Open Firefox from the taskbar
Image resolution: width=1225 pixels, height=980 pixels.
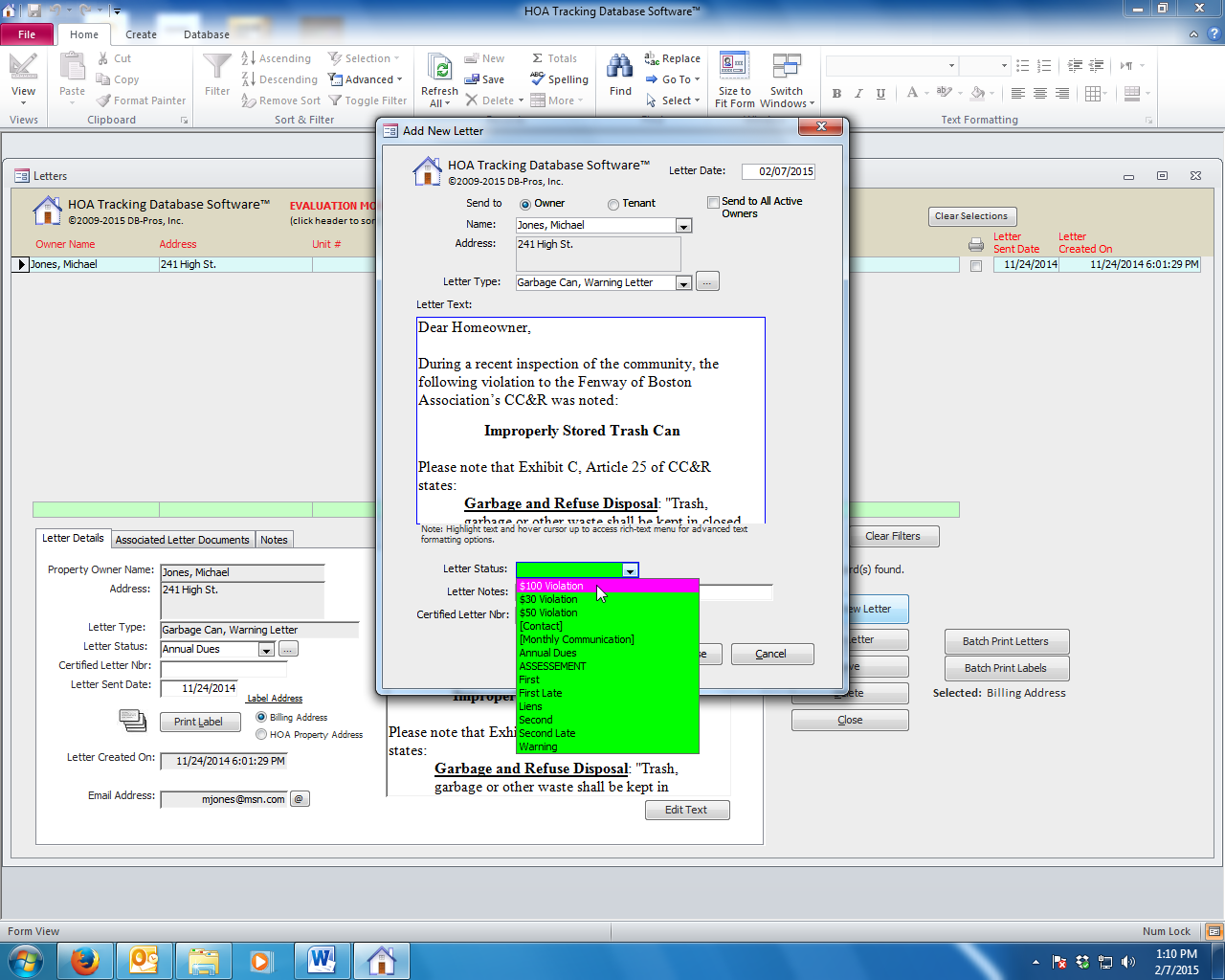pos(85,960)
